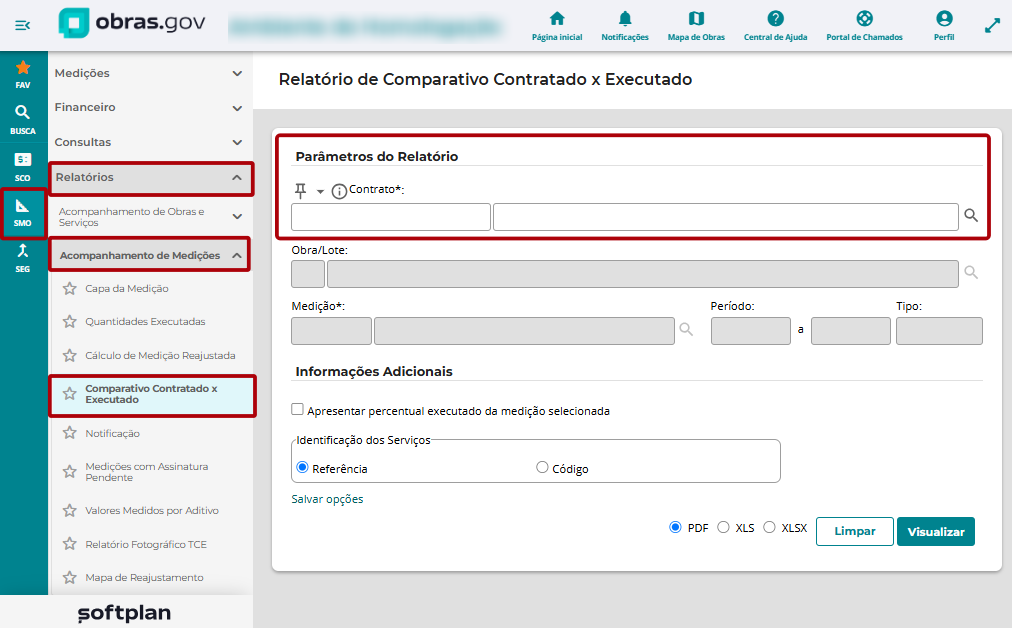Favorite Quantidades Executadas with its star
This screenshot has height=628, width=1012.
pyautogui.click(x=70, y=321)
